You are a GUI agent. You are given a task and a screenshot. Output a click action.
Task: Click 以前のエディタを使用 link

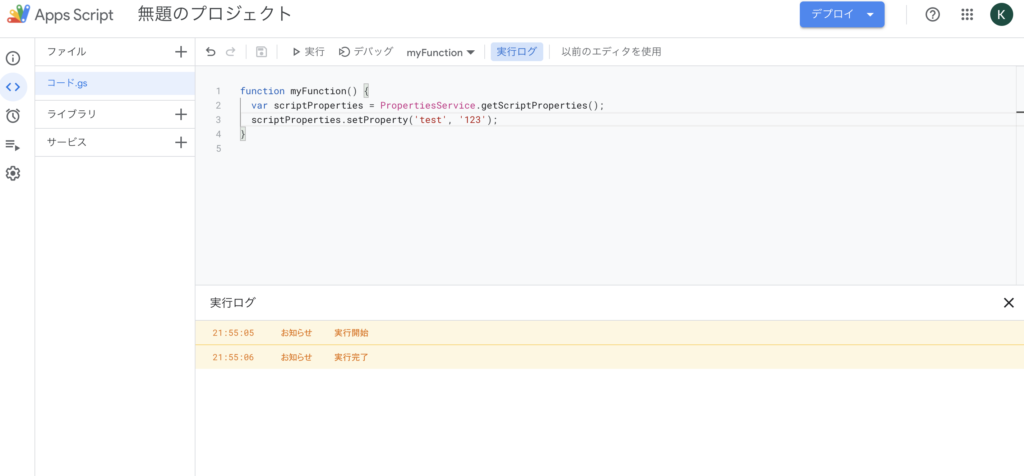point(611,52)
